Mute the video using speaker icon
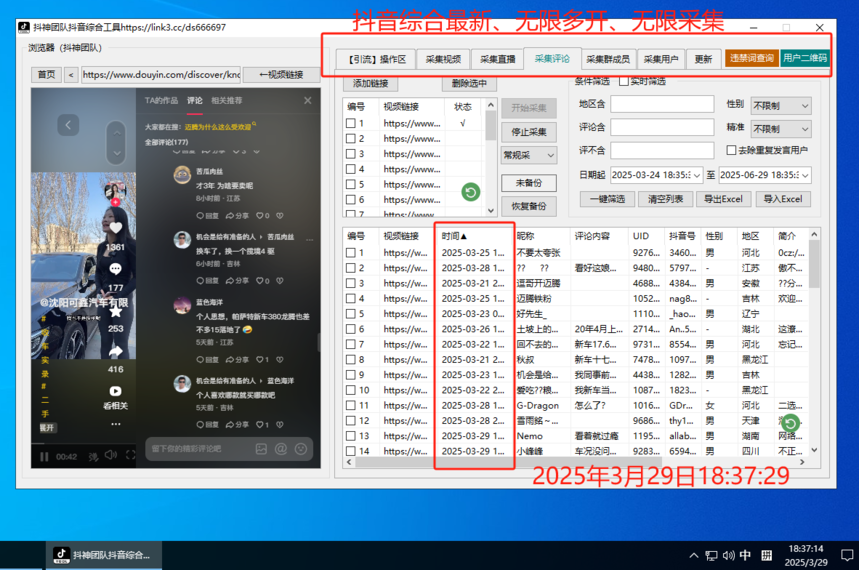 pyautogui.click(x=111, y=455)
